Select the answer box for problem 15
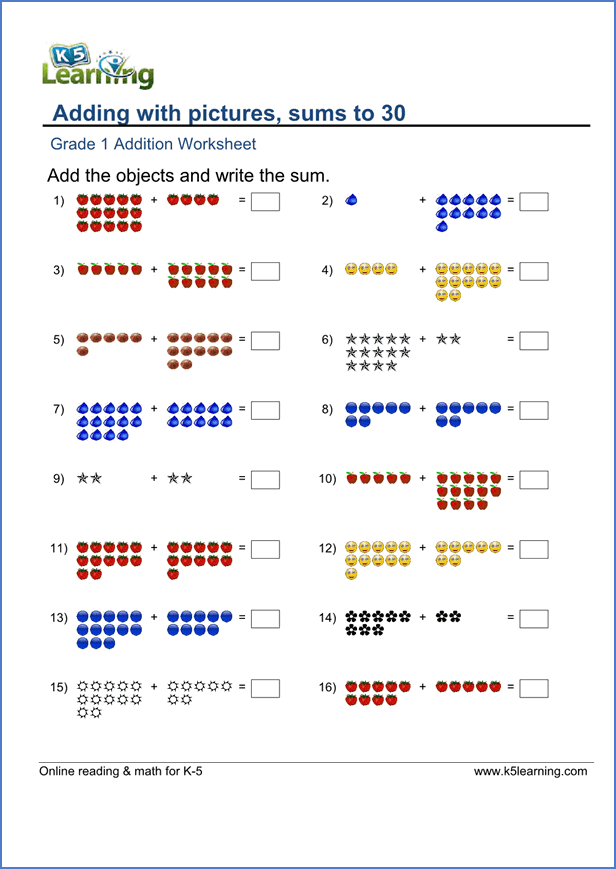Viewport: 616px width, 869px height. [x=265, y=688]
